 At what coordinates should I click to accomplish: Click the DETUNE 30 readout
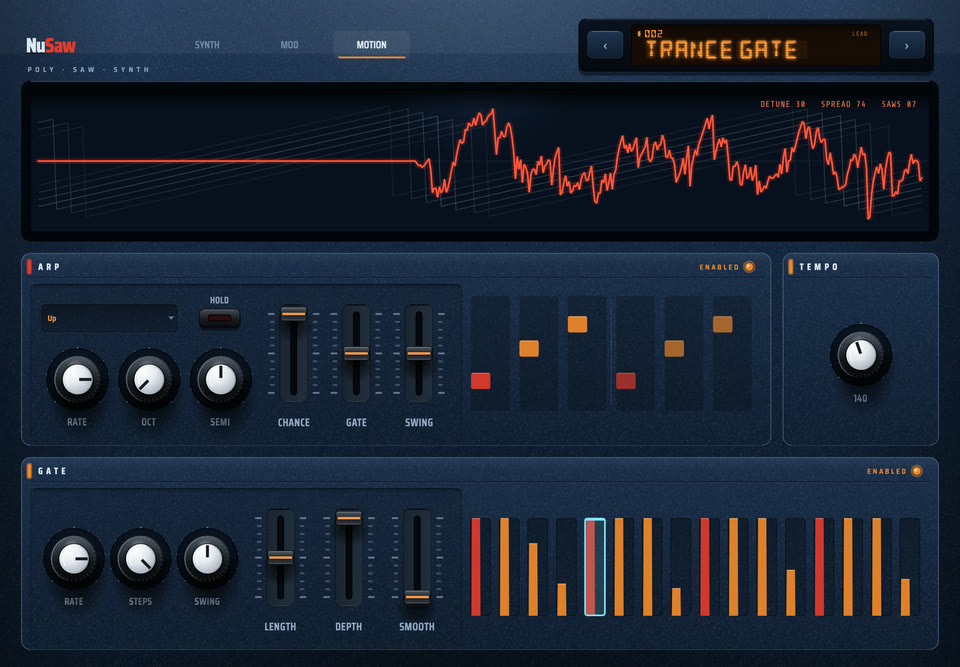(x=782, y=104)
